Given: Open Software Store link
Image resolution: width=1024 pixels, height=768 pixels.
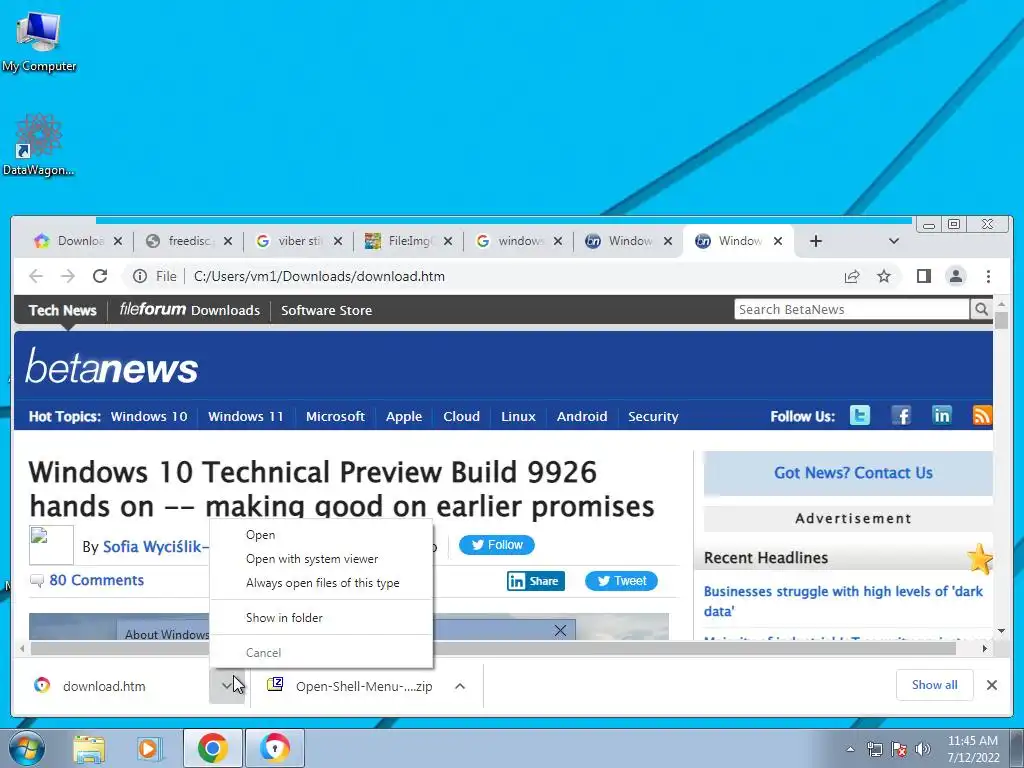Looking at the screenshot, I should pyautogui.click(x=327, y=310).
